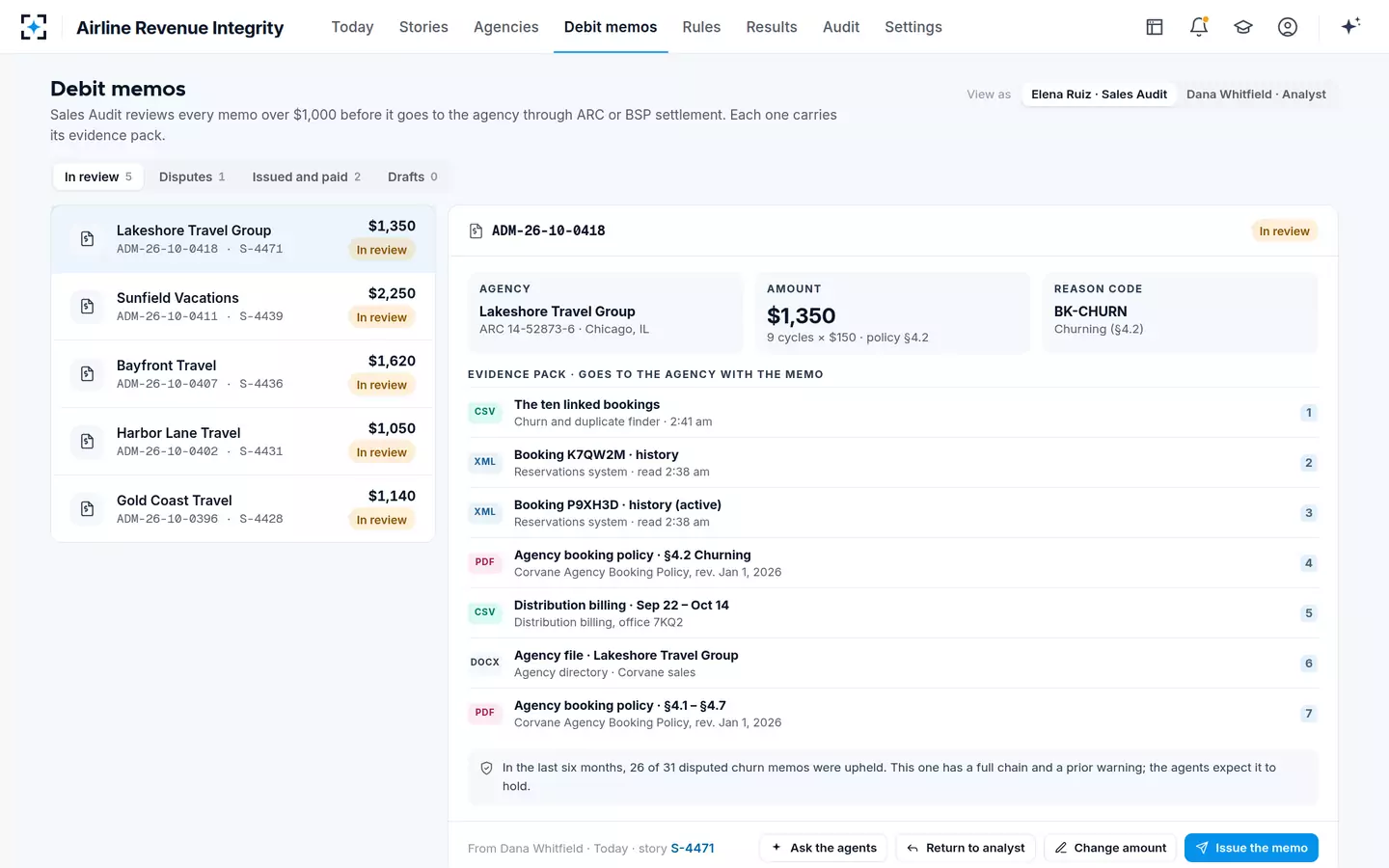
Task: Open the Issued and paid tab
Action: [x=306, y=176]
